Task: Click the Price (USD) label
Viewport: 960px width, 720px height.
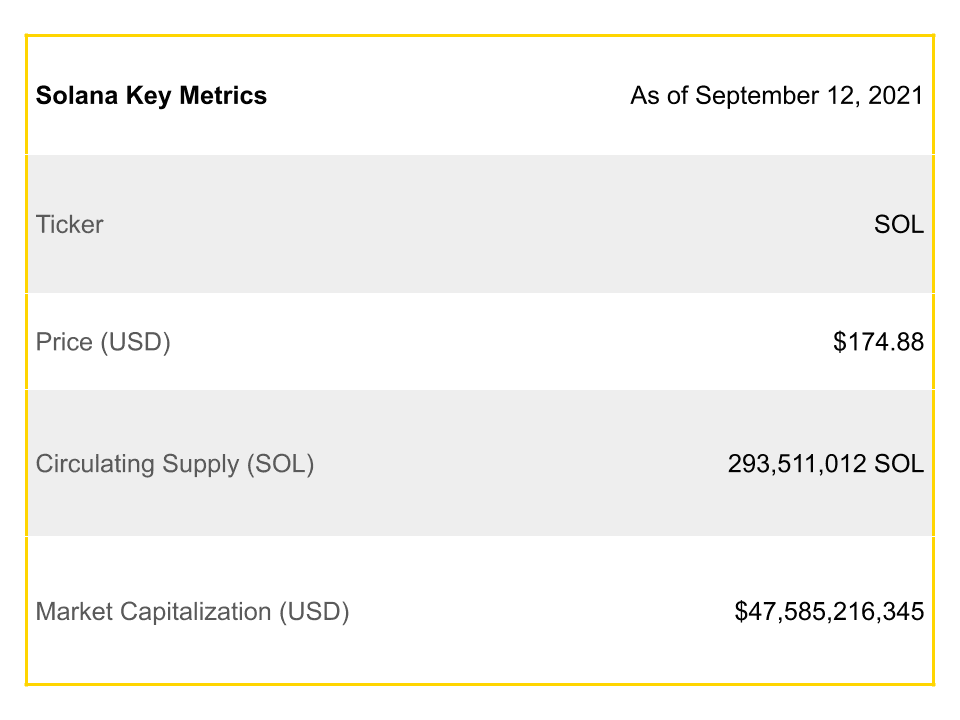Action: 103,342
